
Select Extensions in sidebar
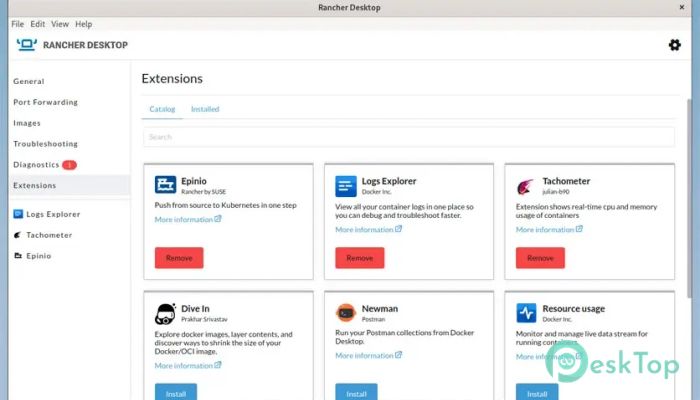(69, 185)
